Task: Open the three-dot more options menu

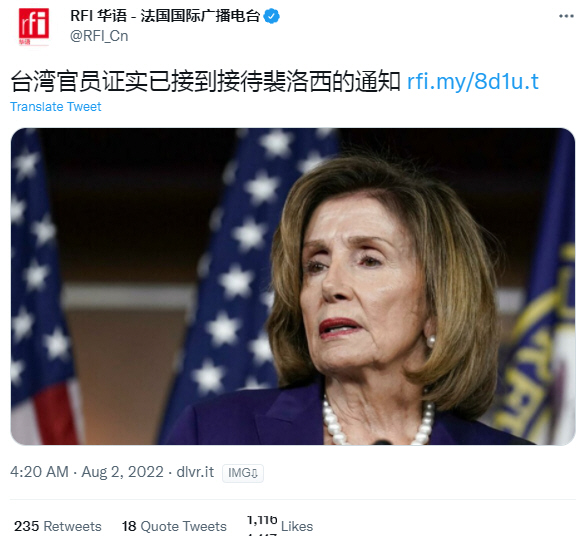Action: 566,16
